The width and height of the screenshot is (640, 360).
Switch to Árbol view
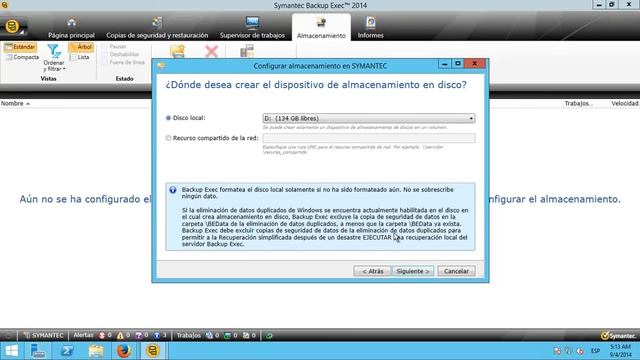(x=81, y=47)
